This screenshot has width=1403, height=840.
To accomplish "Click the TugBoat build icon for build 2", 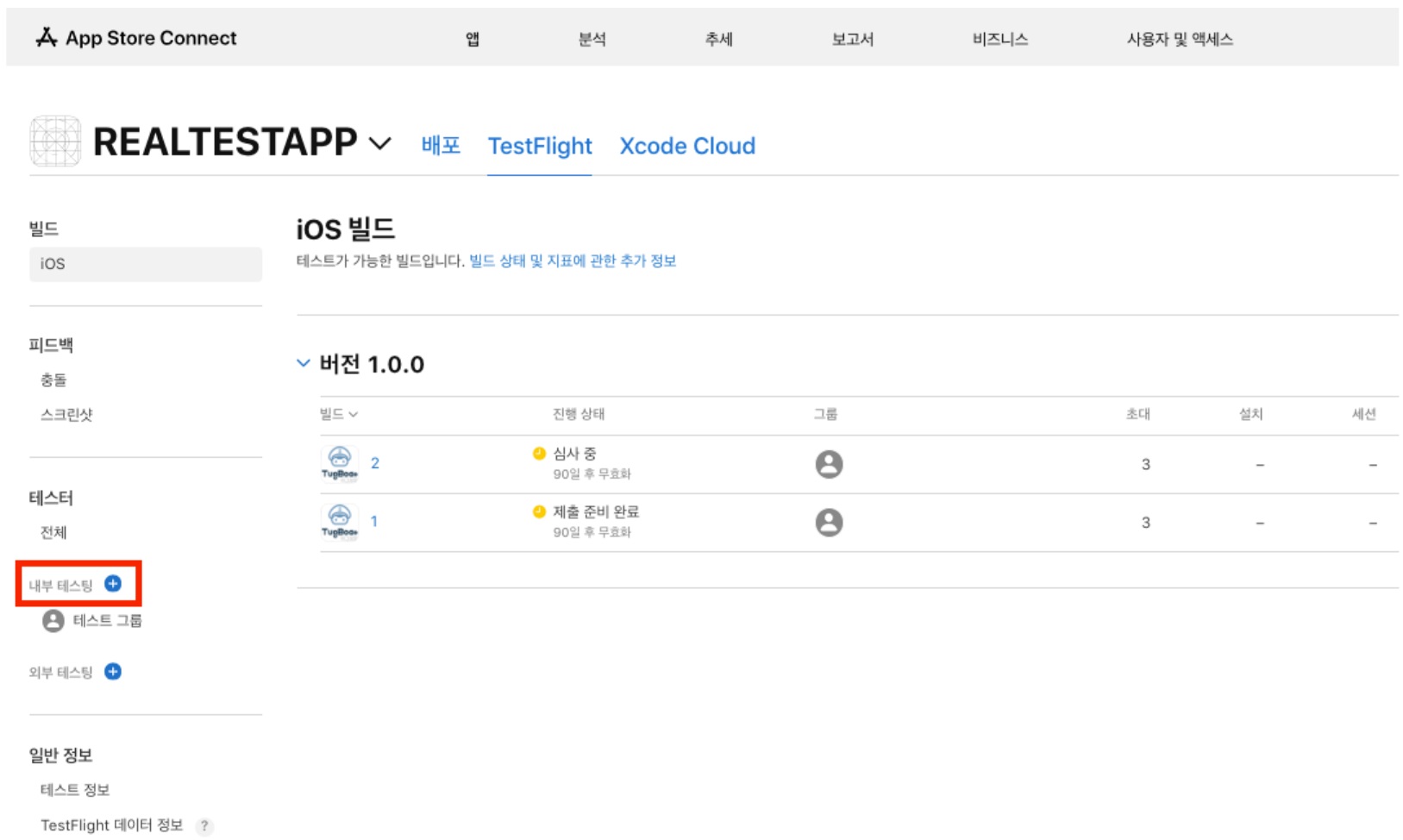I will click(340, 463).
